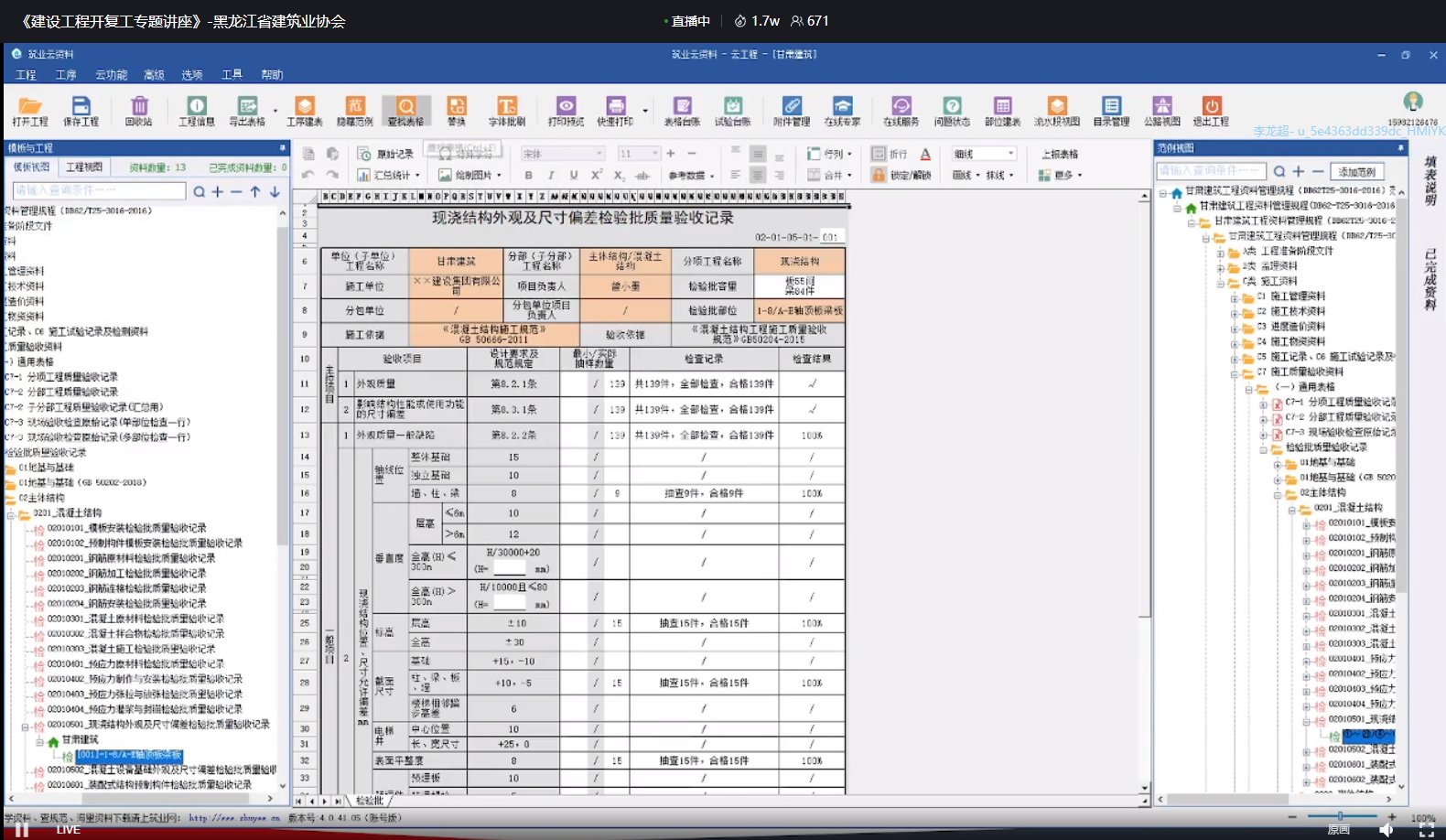Image resolution: width=1446 pixels, height=840 pixels.
Task: Click the 打印预览 print preview icon
Action: click(566, 111)
